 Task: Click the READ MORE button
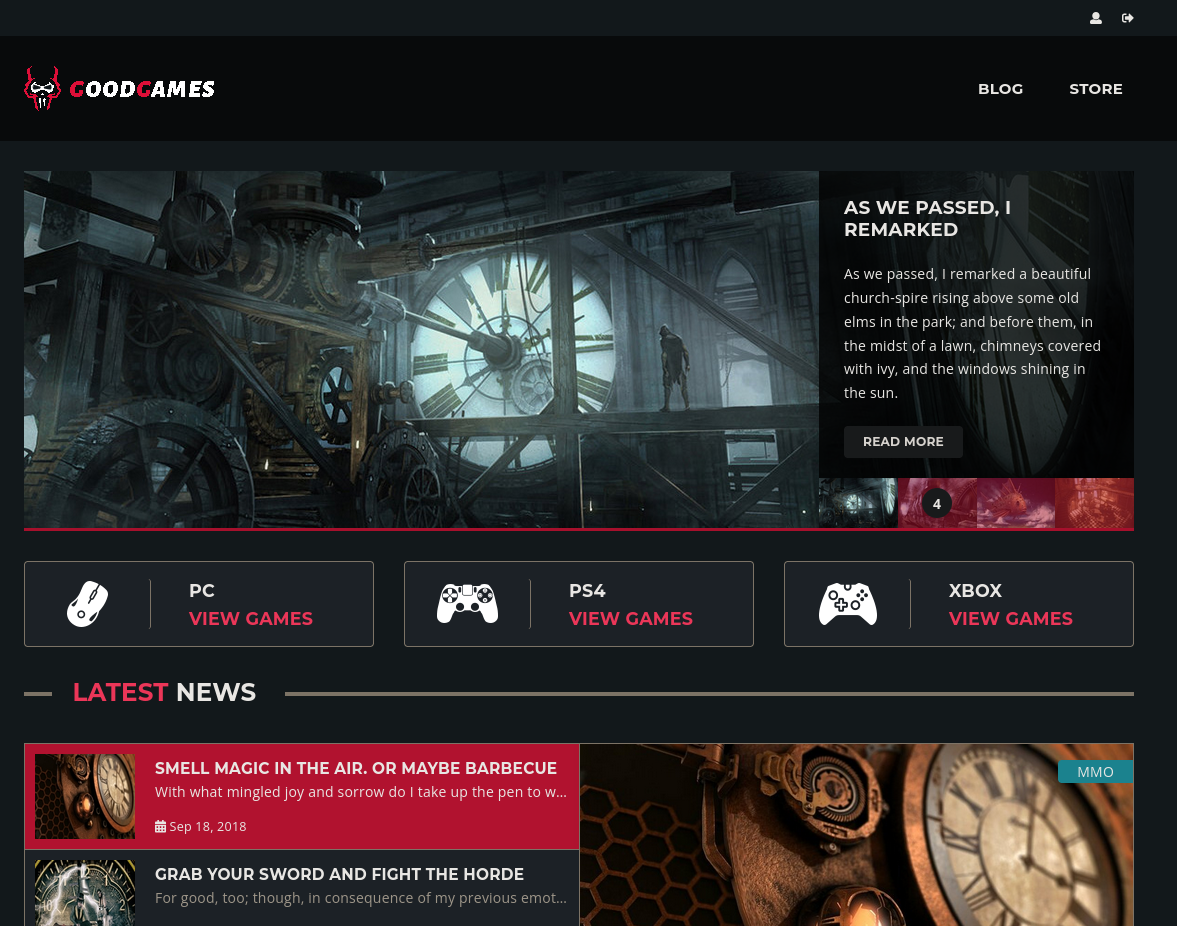(903, 442)
